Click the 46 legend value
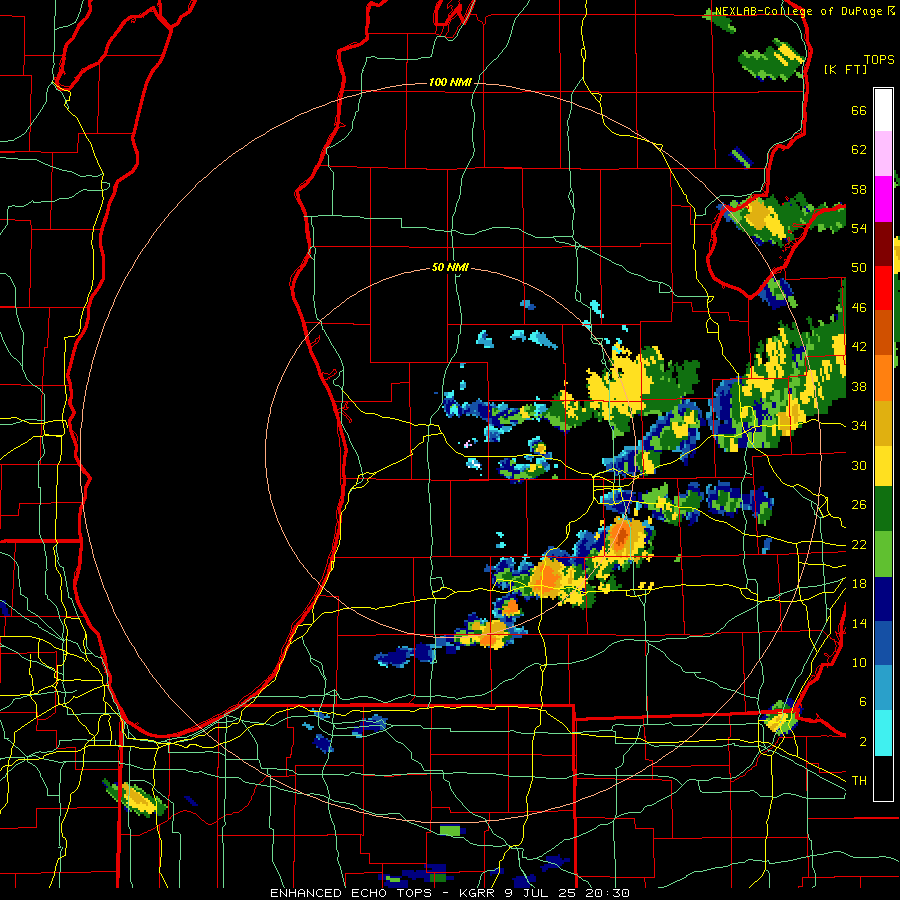The image size is (900, 900). pyautogui.click(x=859, y=308)
